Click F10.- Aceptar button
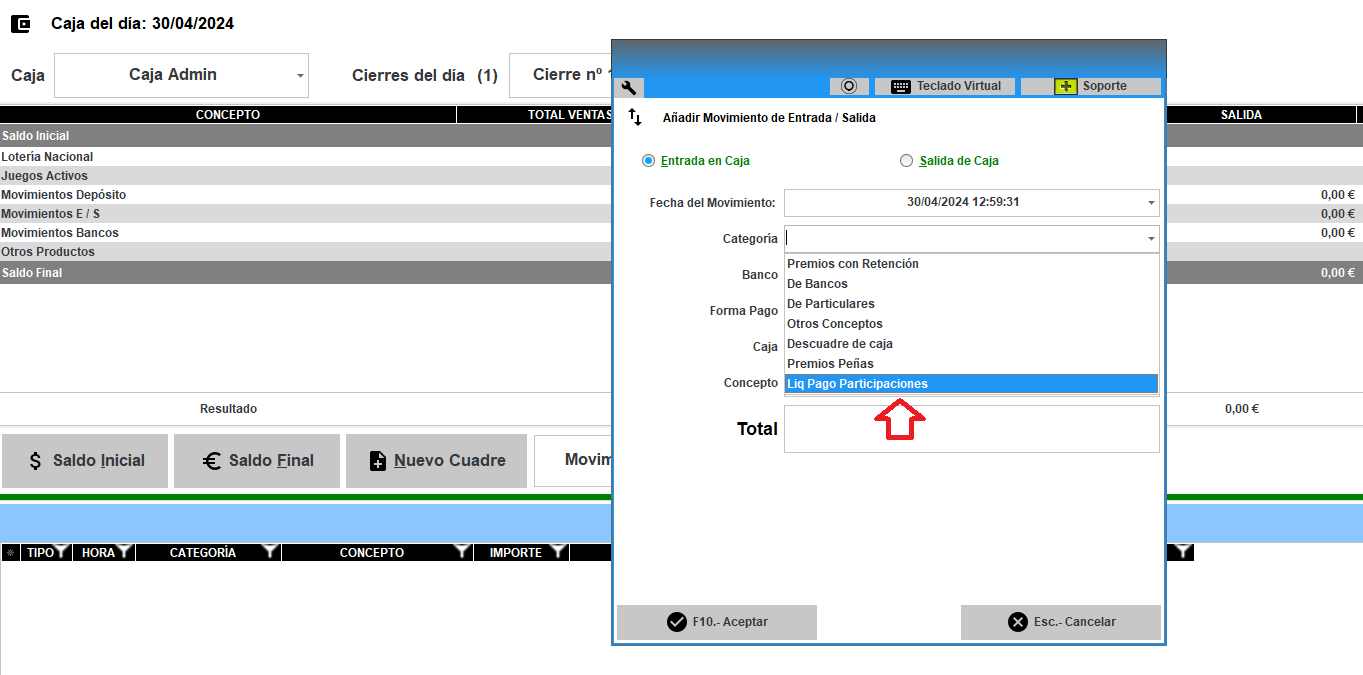This screenshot has width=1363, height=675. 717,622
